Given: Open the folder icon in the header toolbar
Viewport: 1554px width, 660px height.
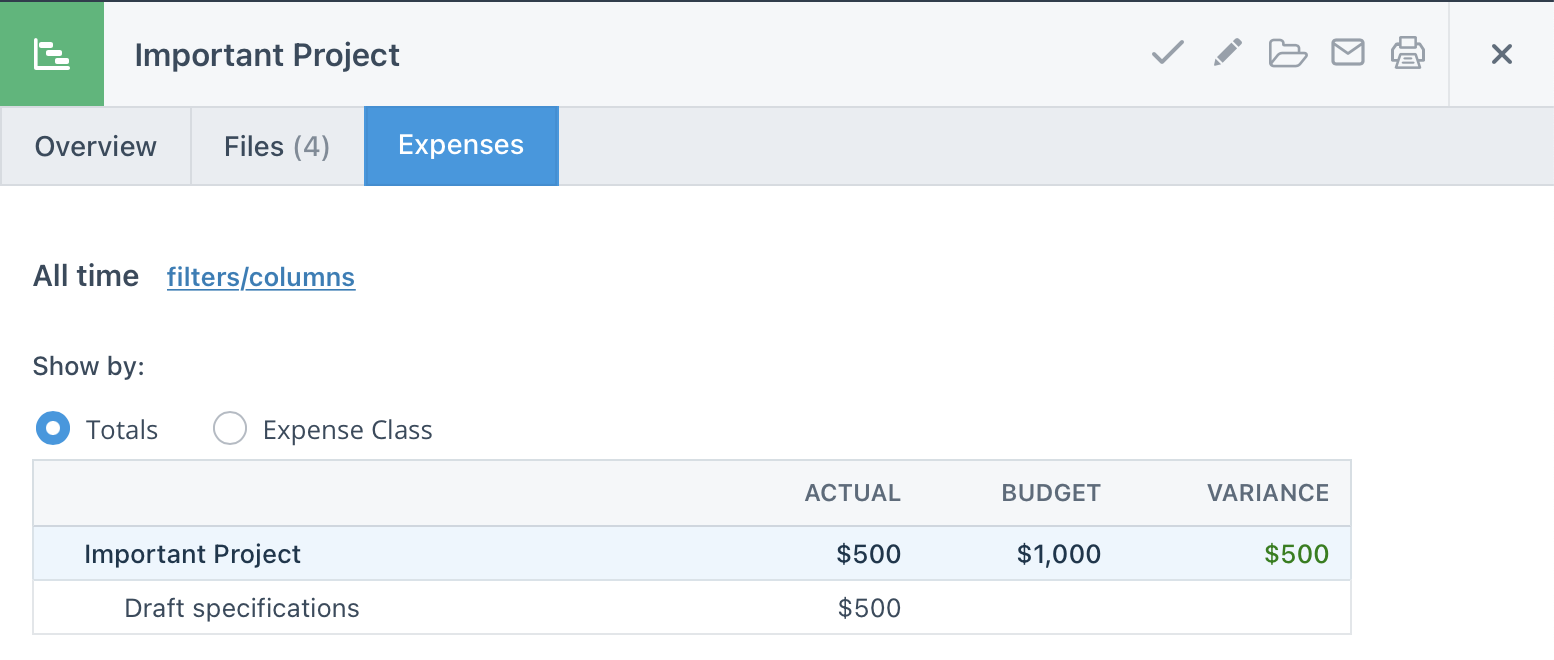Looking at the screenshot, I should pyautogui.click(x=1287, y=54).
